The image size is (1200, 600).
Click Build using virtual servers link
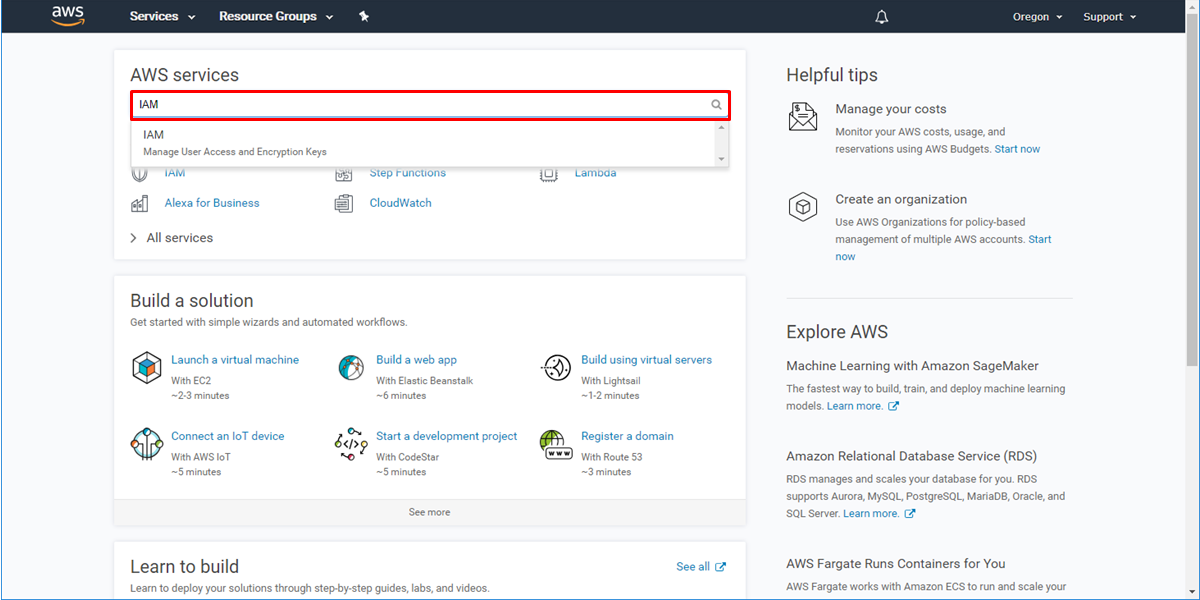tap(647, 360)
